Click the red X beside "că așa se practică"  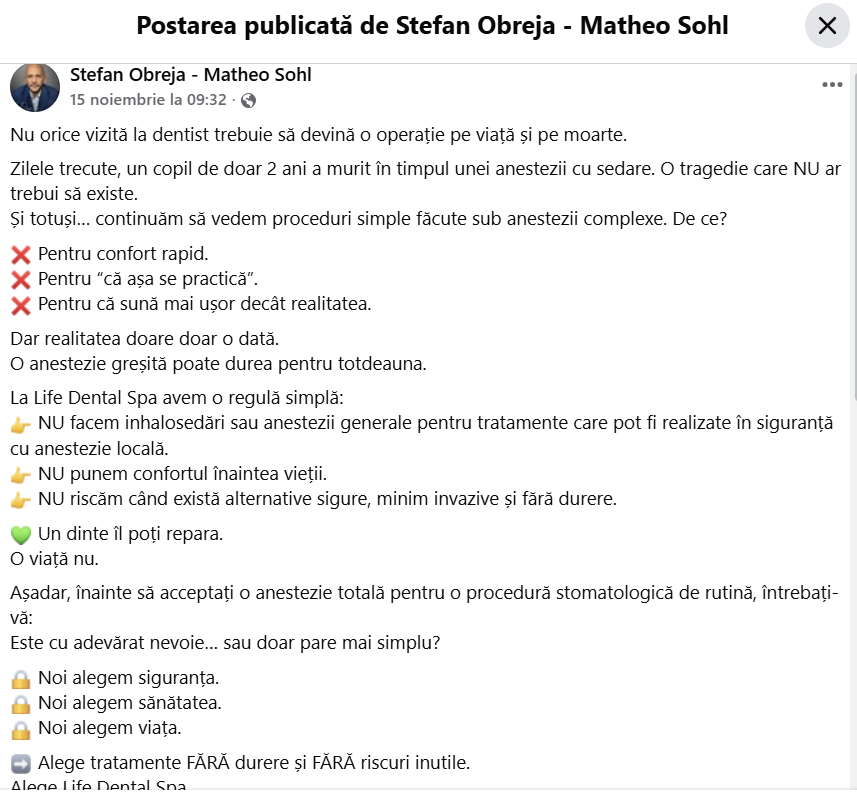[x=21, y=279]
